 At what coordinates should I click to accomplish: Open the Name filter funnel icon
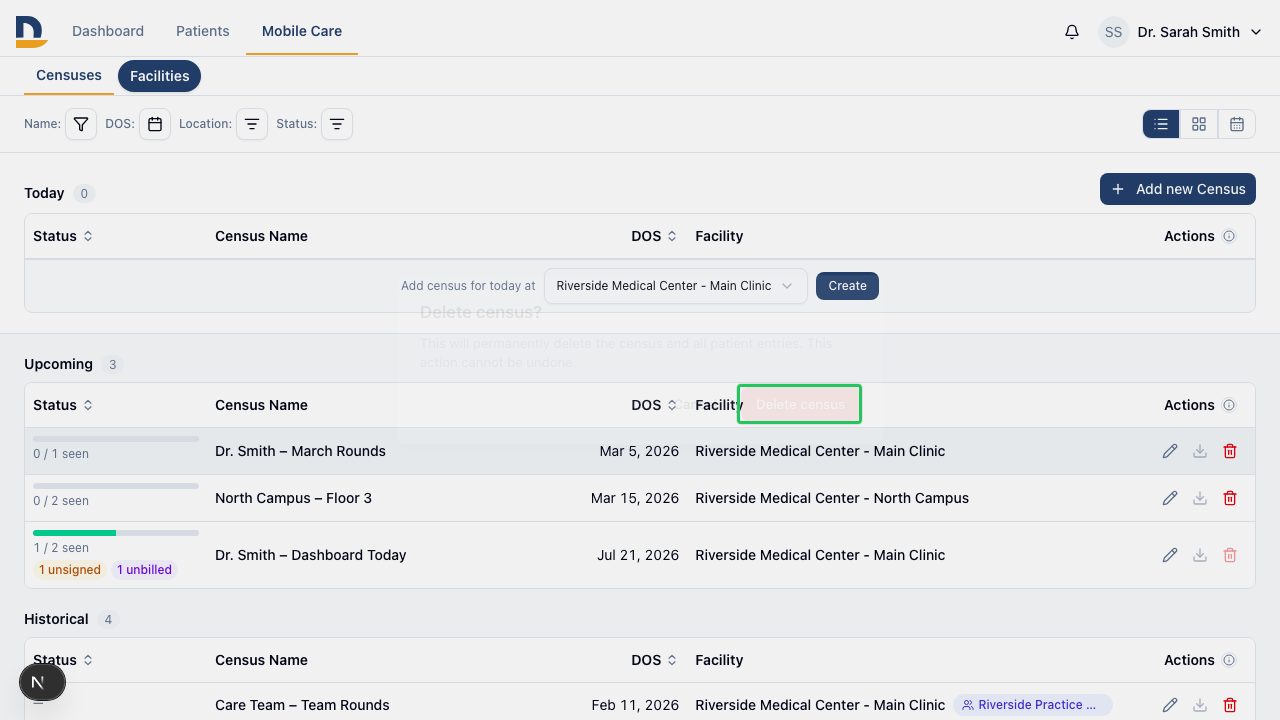point(81,124)
